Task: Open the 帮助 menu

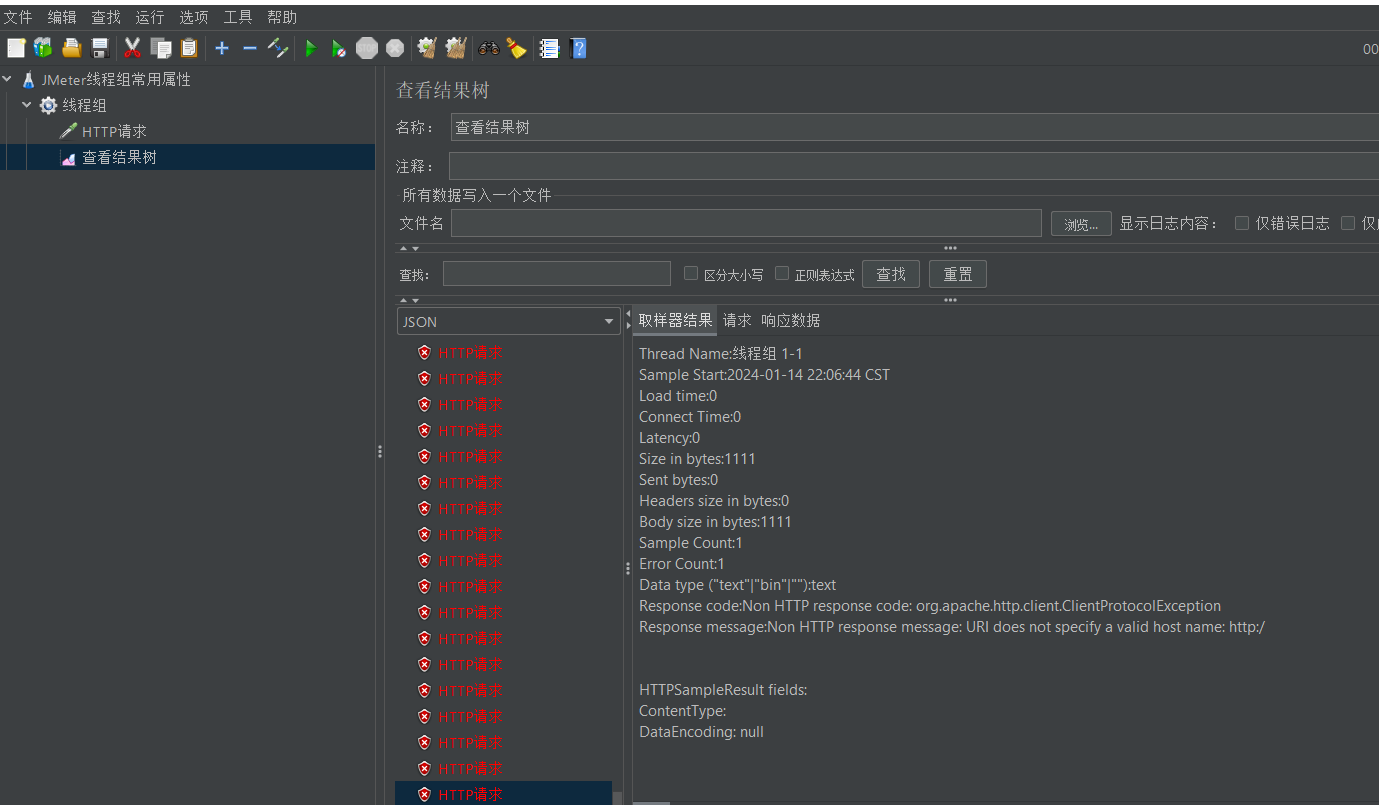Action: click(x=282, y=17)
